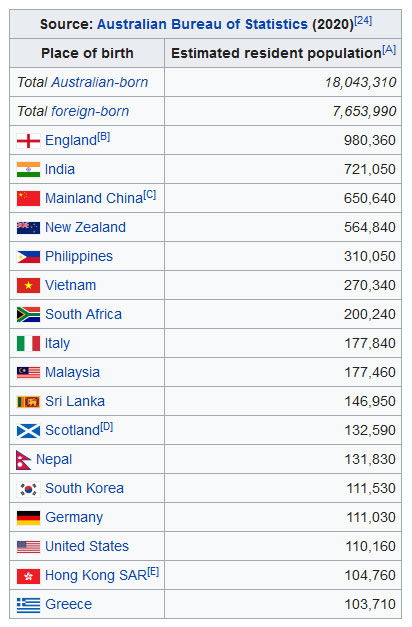Click the Scotland flag icon
This screenshot has width=412, height=627.
[x=28, y=431]
